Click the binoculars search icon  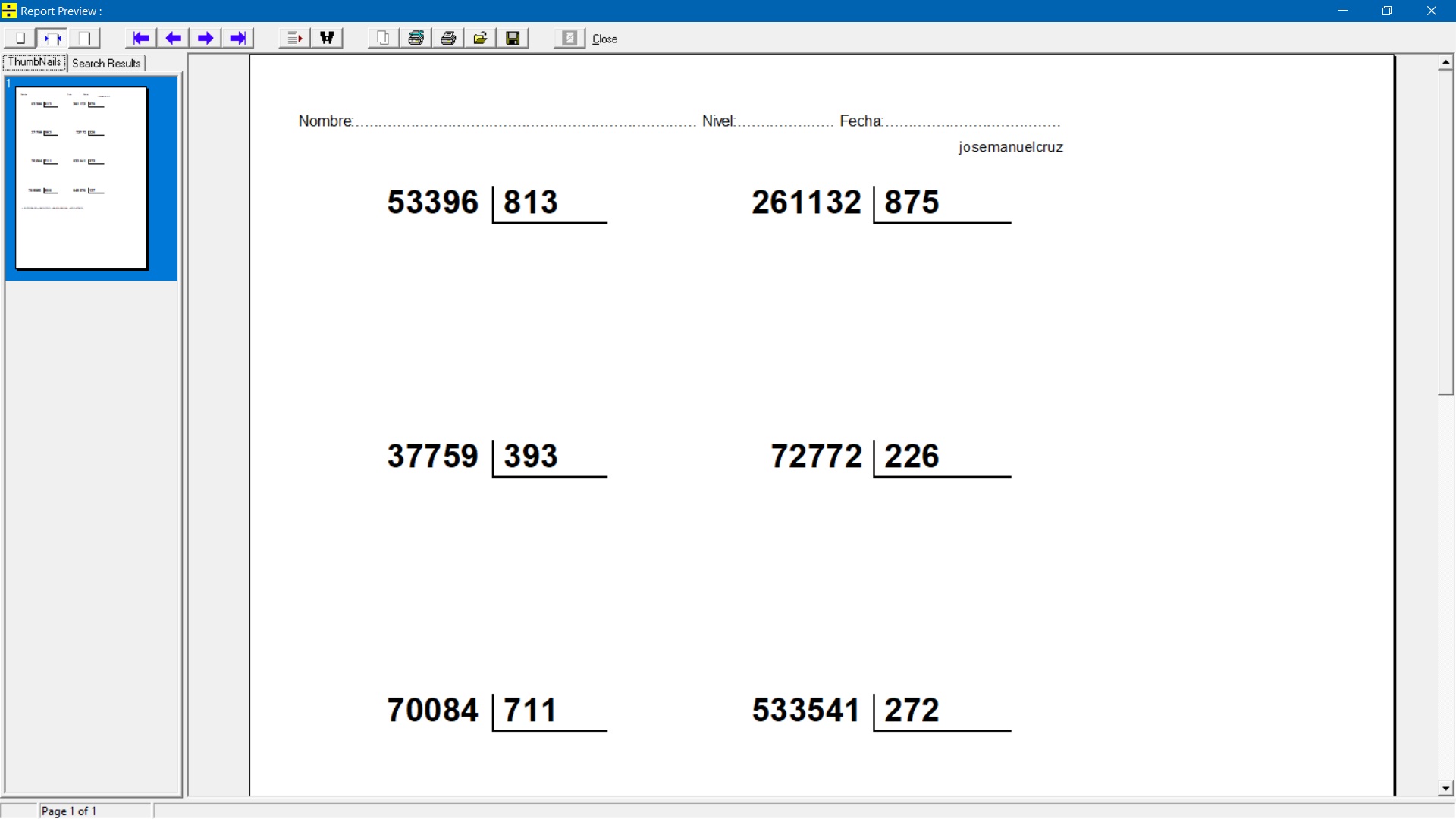tap(328, 38)
